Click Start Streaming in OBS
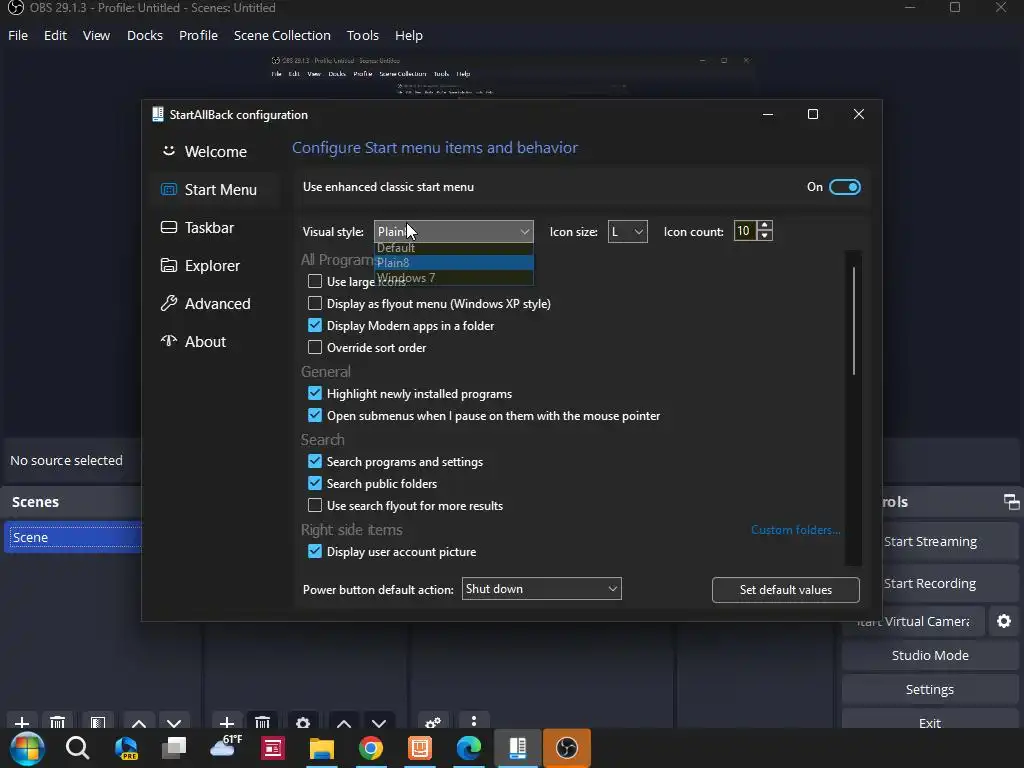Viewport: 1024px width, 768px height. coord(930,541)
